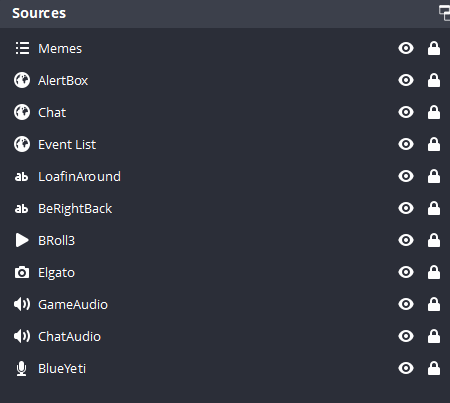This screenshot has height=403, width=450.
Task: Click the LoafinAround text source icon
Action: (21, 177)
